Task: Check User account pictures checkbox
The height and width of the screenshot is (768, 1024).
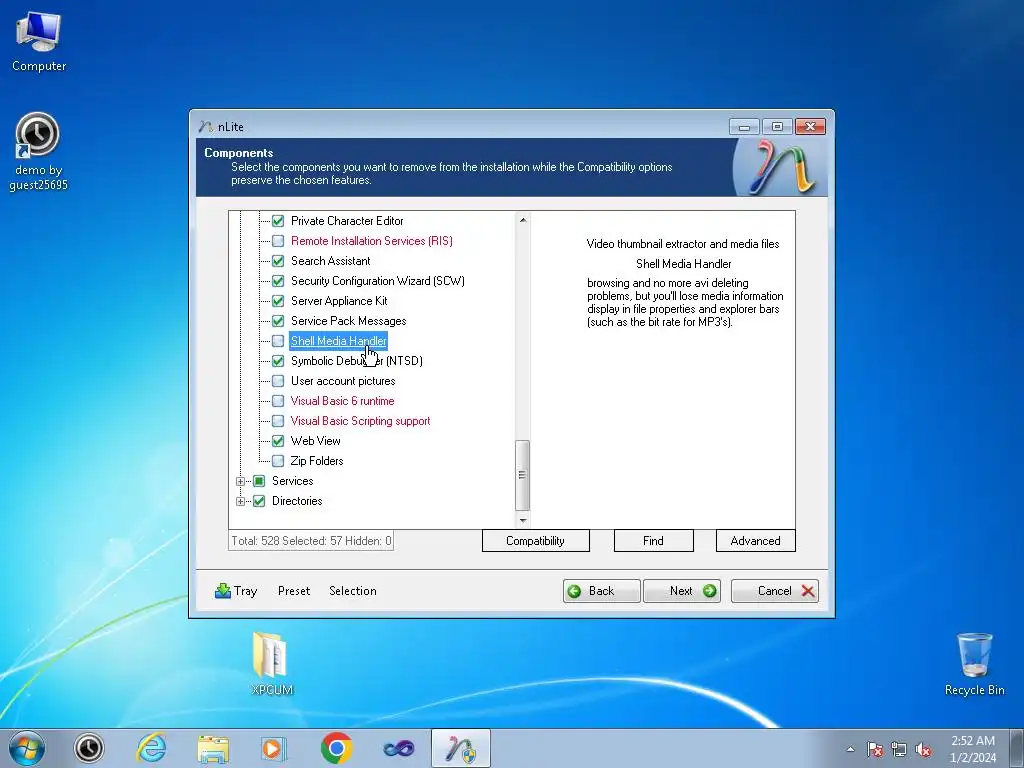Action: 278,381
